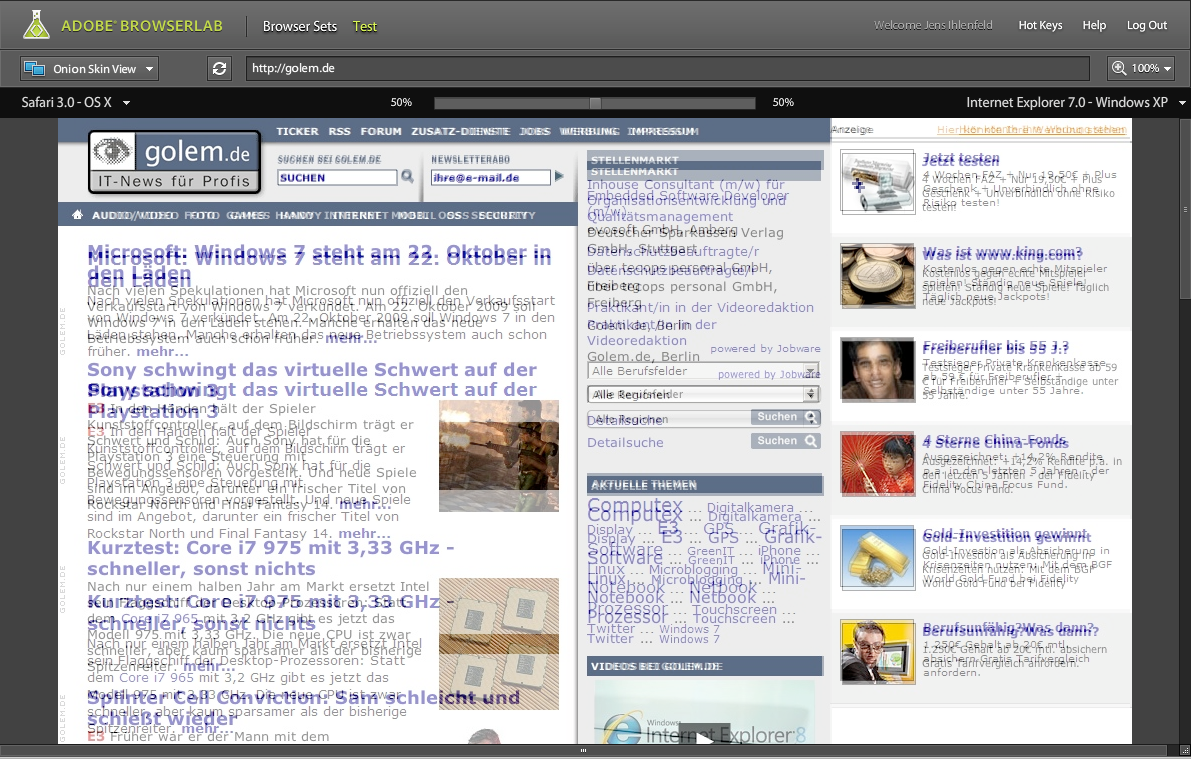The image size is (1191, 759).
Task: Click the newsletter e-mail field
Action: (491, 177)
